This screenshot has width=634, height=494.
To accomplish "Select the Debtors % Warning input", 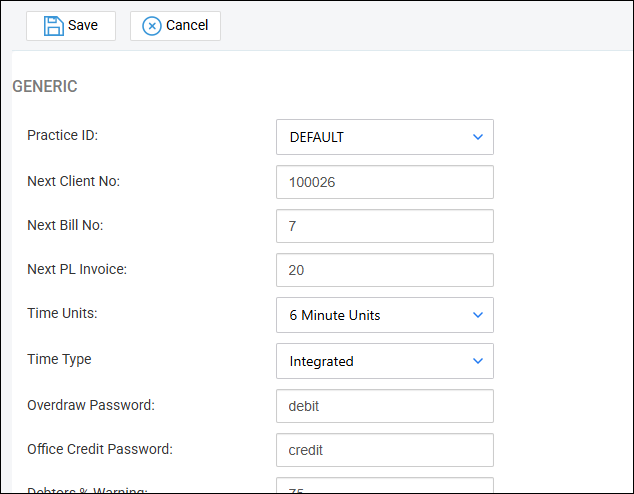I will 384,487.
